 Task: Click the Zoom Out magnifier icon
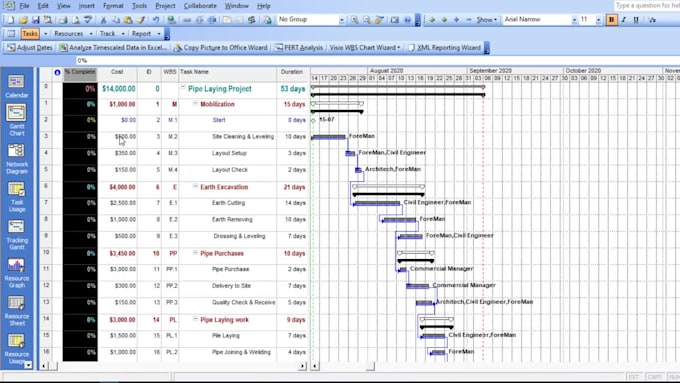[x=366, y=20]
